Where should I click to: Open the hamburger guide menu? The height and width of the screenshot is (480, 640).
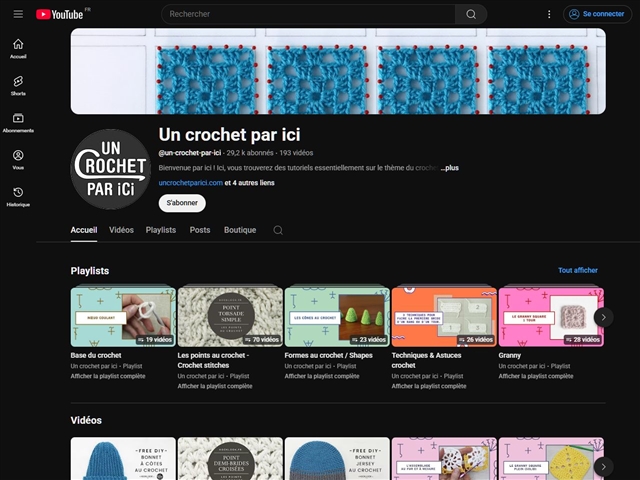point(18,14)
